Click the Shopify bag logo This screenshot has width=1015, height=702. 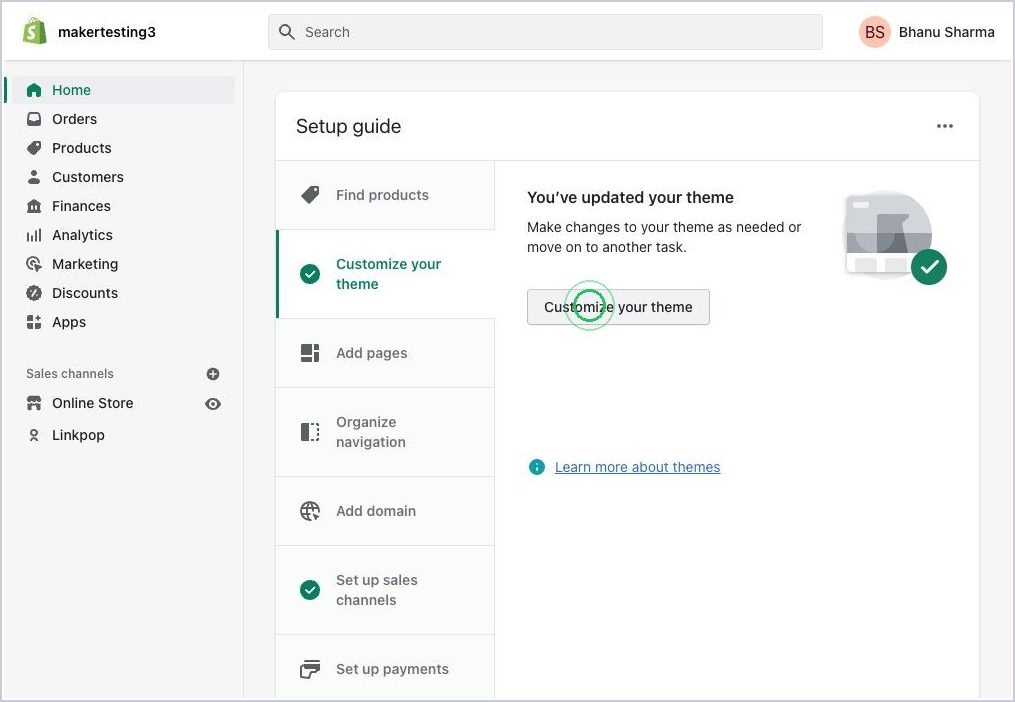34,31
